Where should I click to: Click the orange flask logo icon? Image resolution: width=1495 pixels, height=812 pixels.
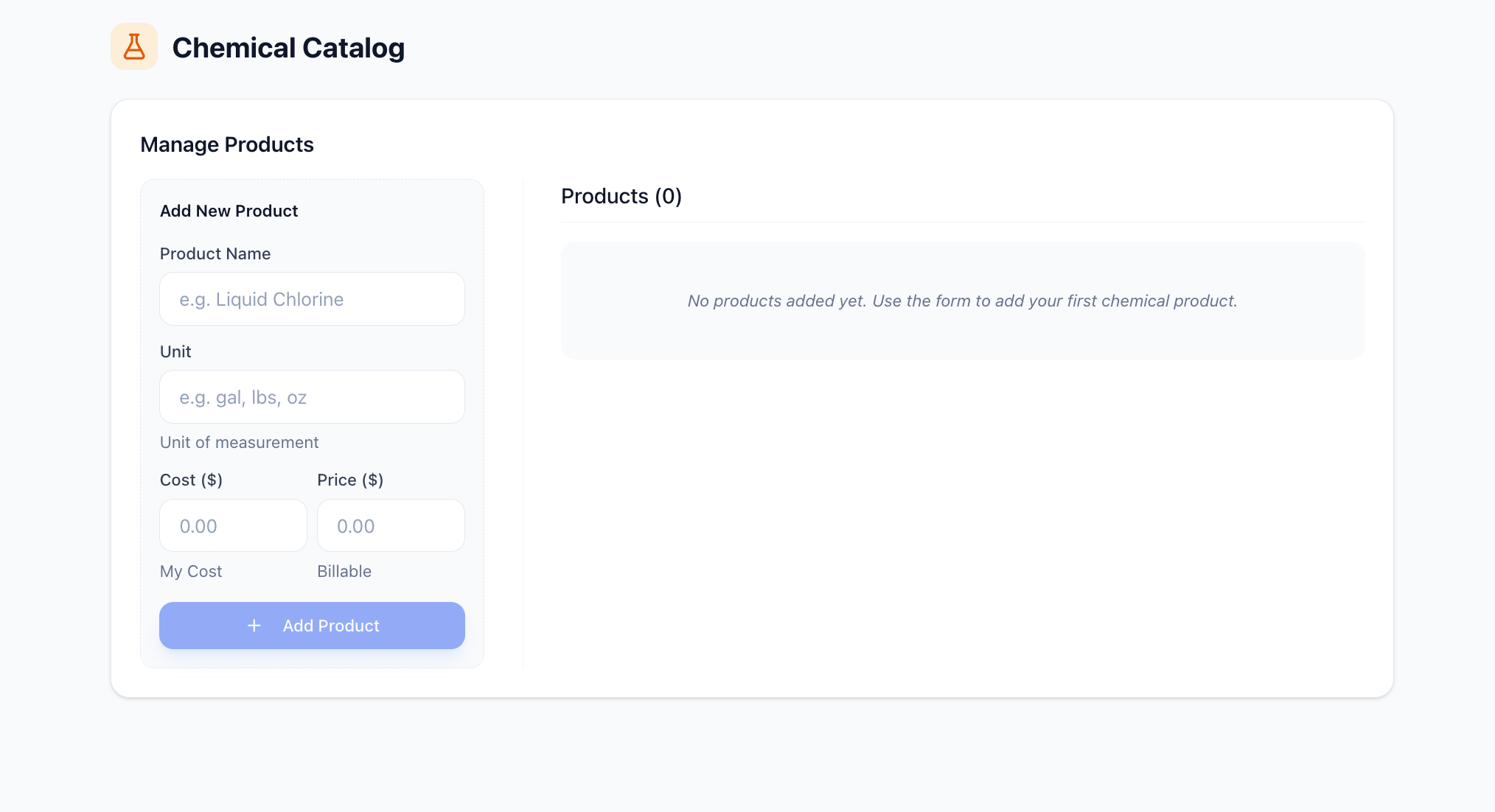[134, 46]
